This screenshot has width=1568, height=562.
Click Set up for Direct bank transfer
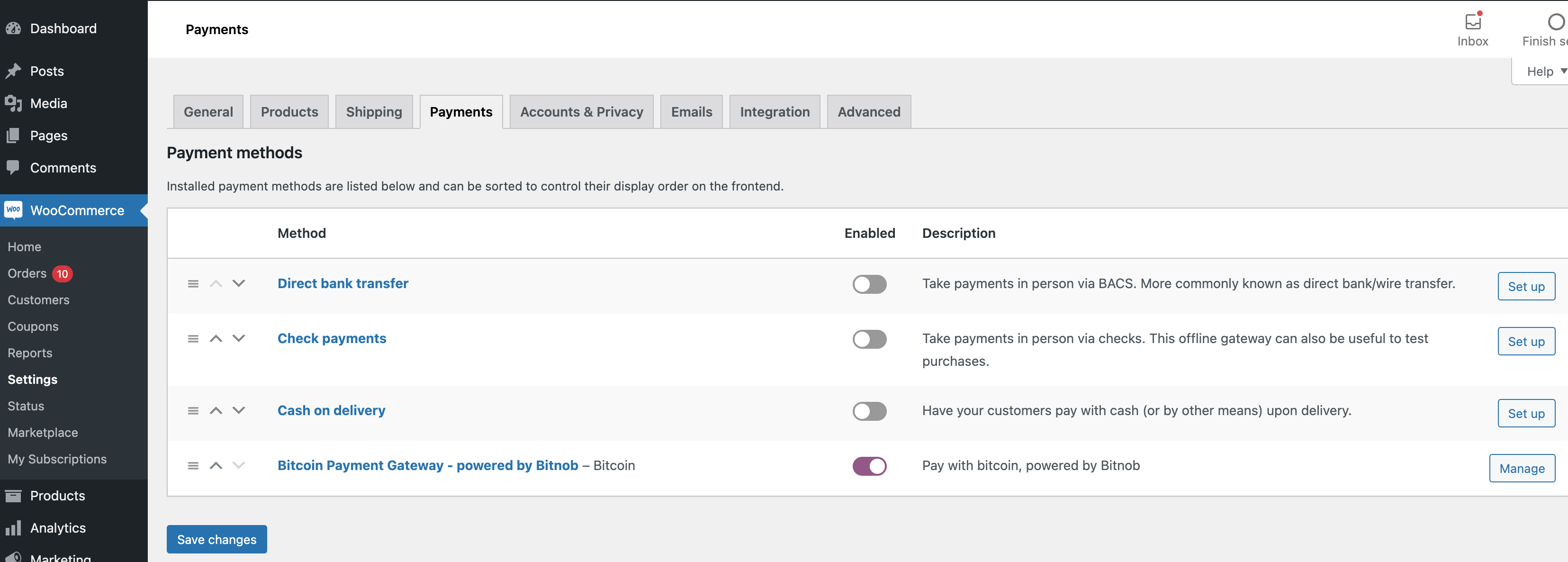point(1526,287)
